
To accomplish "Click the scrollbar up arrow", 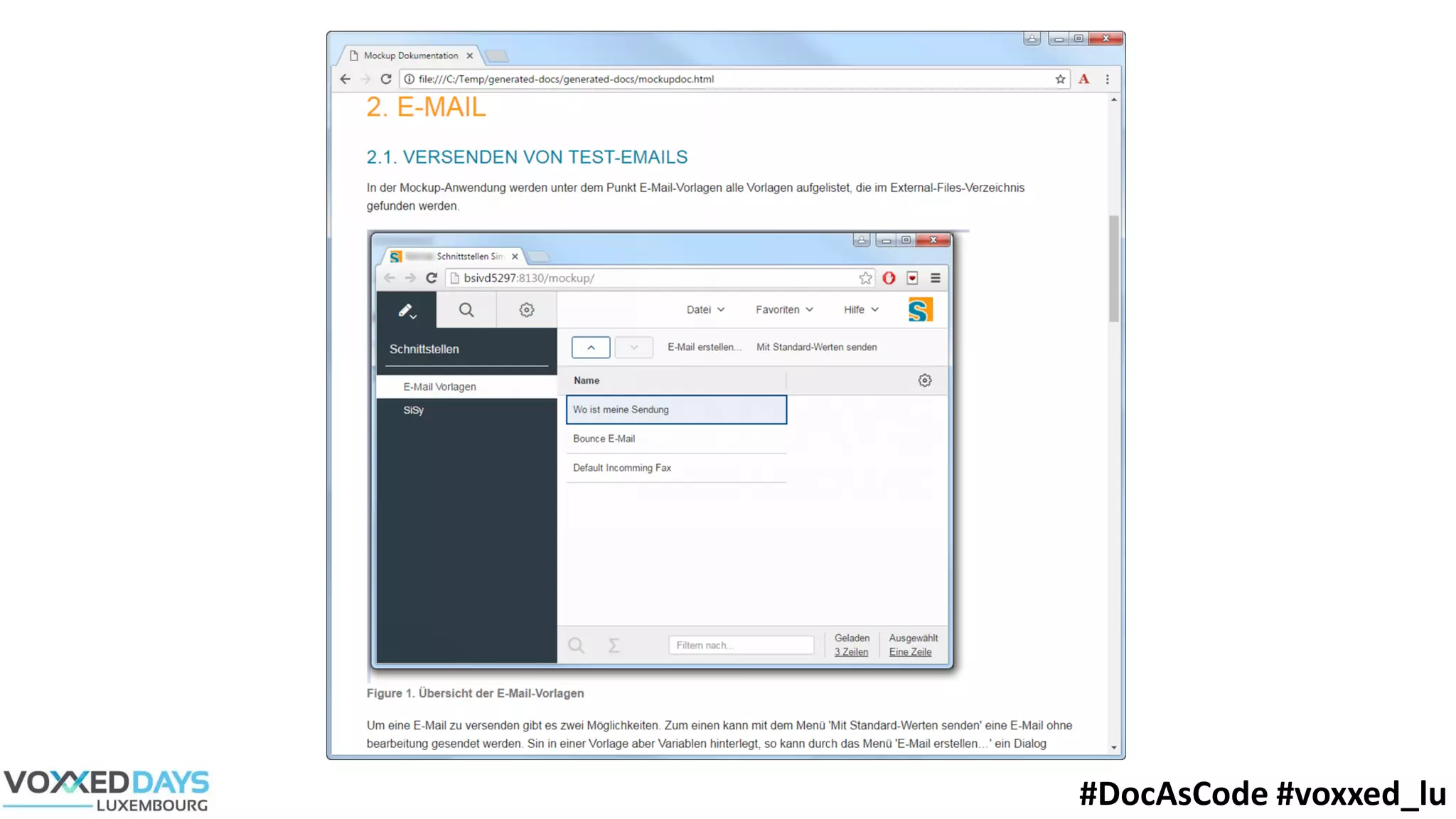I will pyautogui.click(x=1113, y=100).
